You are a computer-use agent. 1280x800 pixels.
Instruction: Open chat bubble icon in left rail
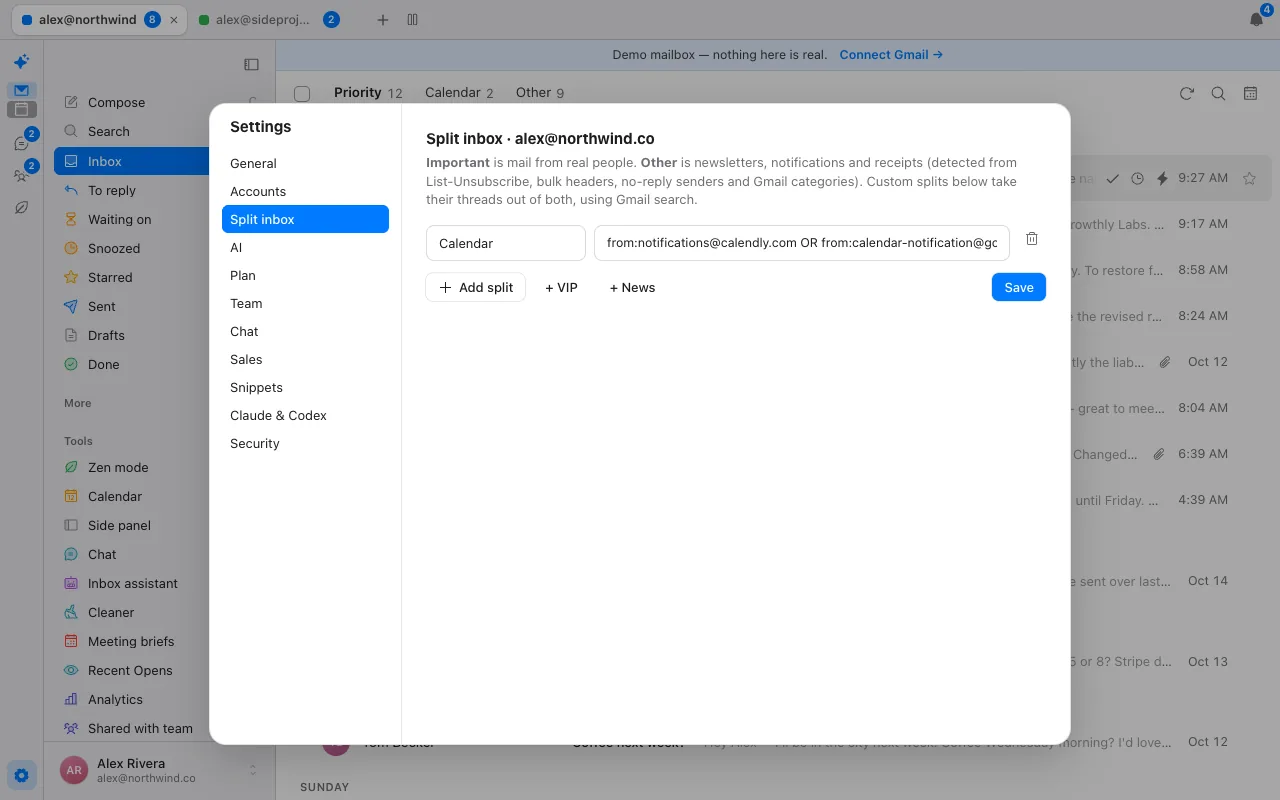pos(21,143)
